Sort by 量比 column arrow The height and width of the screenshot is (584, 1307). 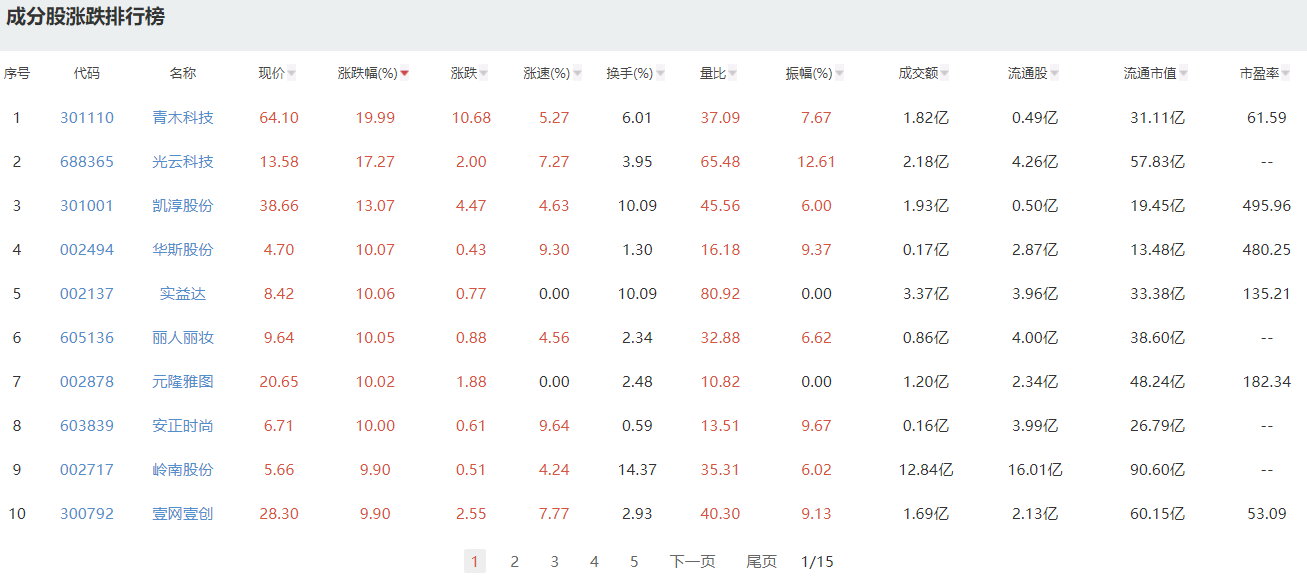click(x=732, y=73)
